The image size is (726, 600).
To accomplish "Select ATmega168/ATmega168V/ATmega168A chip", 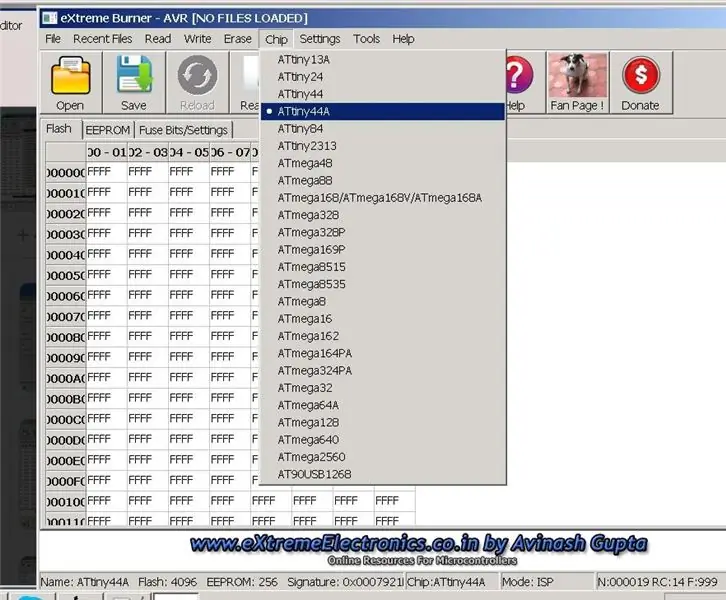I will point(383,198).
